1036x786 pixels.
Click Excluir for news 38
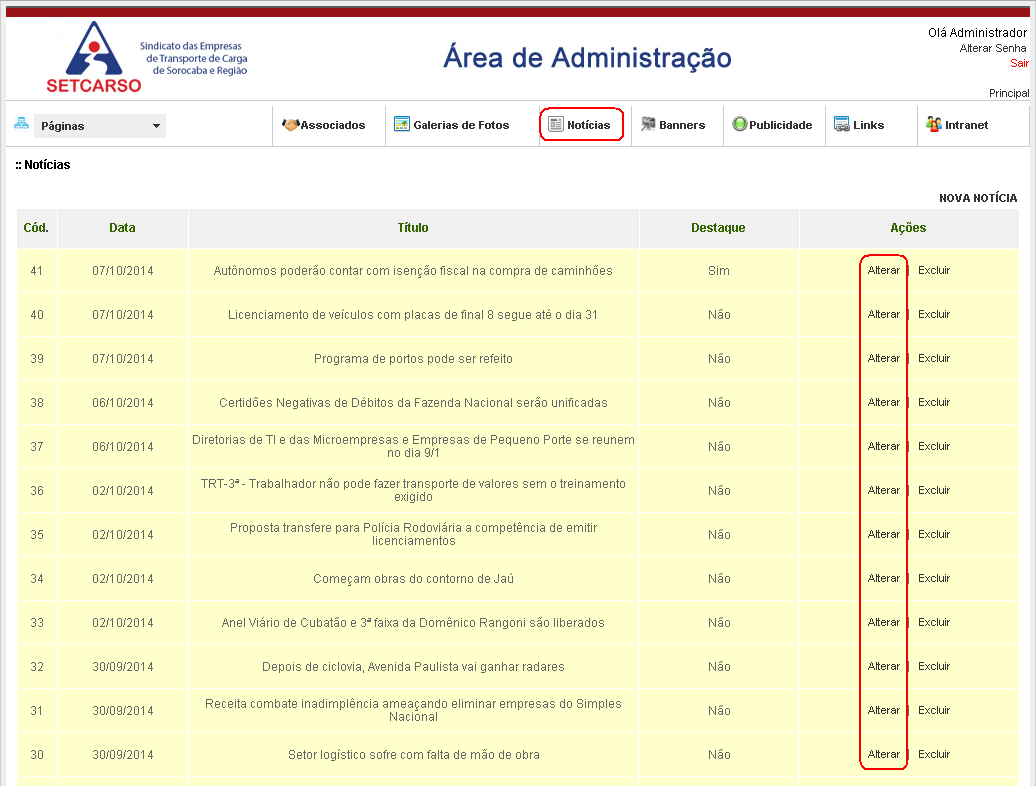934,402
